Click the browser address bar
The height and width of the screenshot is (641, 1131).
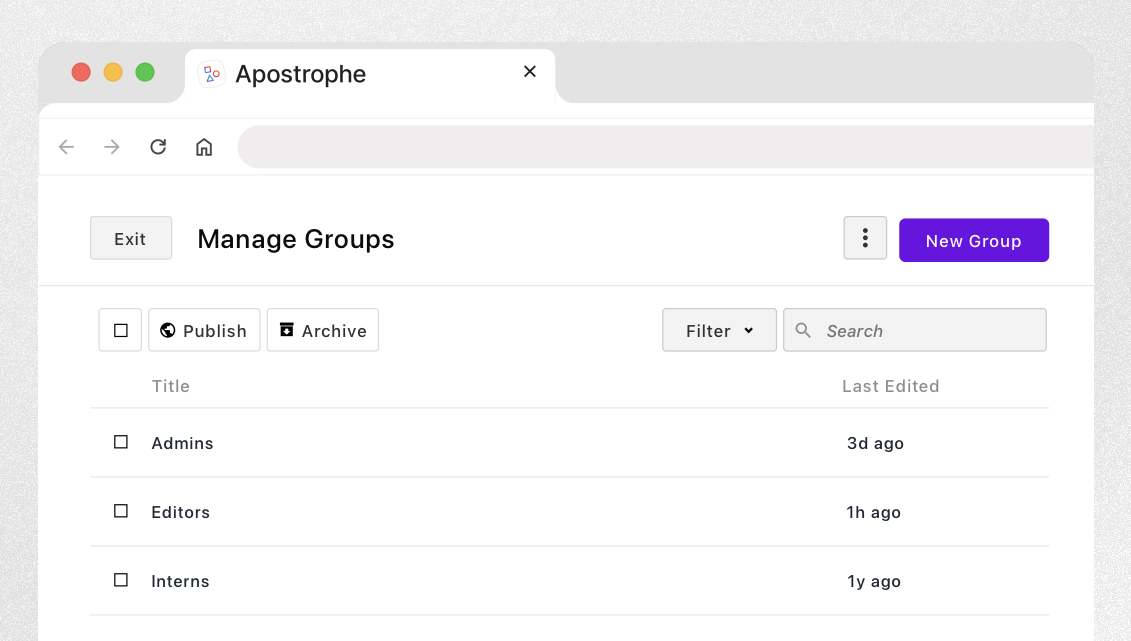click(660, 147)
